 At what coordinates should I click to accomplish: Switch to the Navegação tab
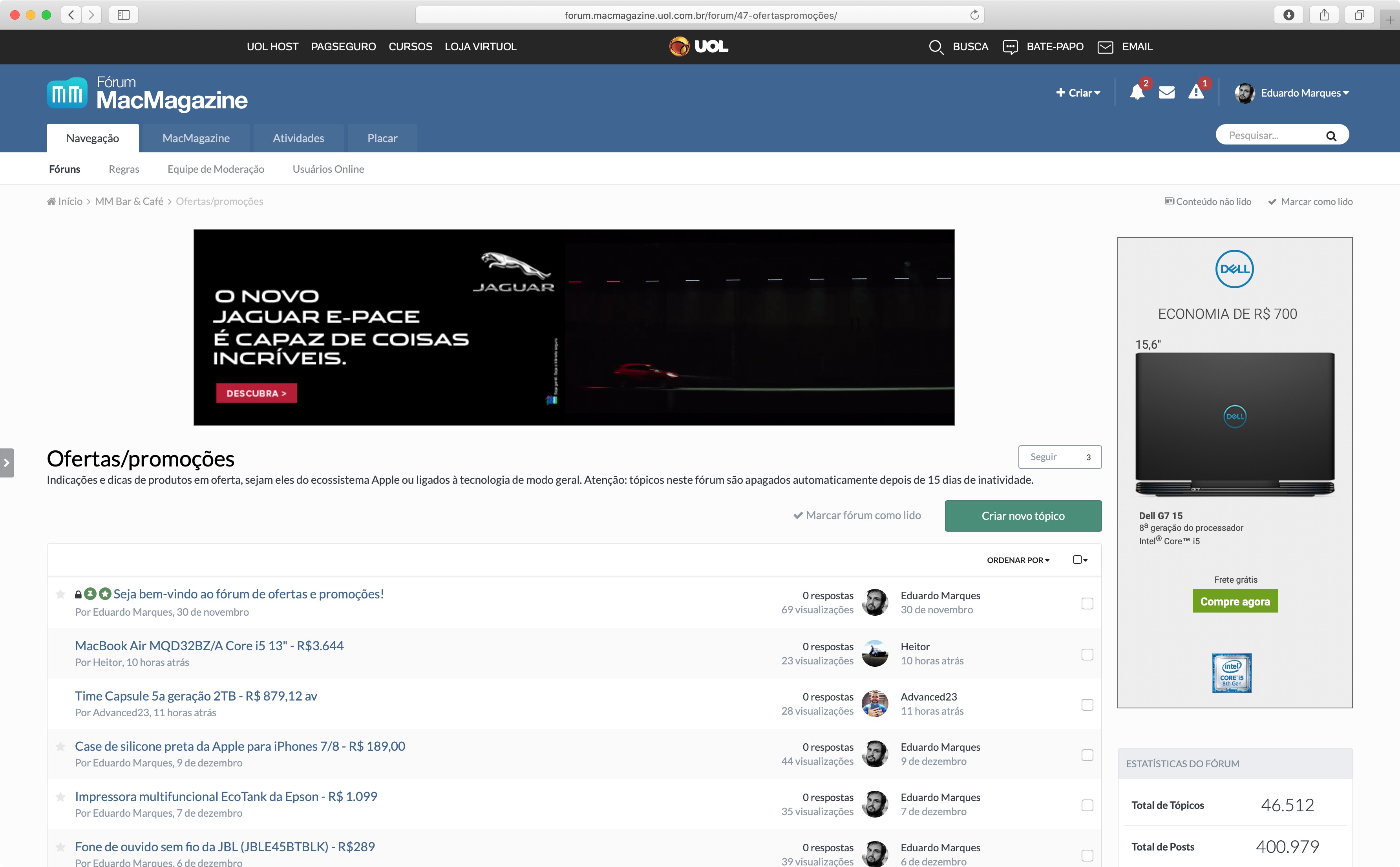(x=93, y=138)
